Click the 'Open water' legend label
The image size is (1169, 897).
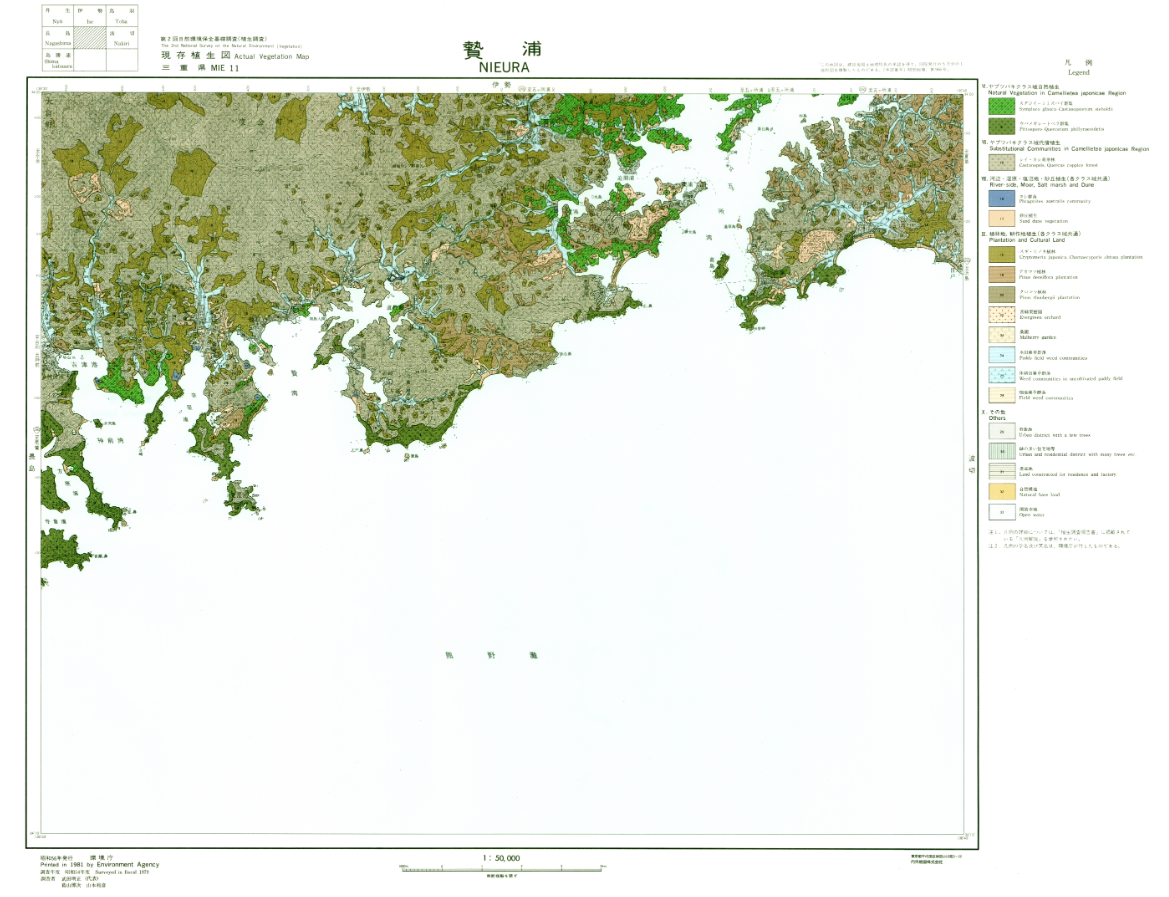click(x=1032, y=514)
